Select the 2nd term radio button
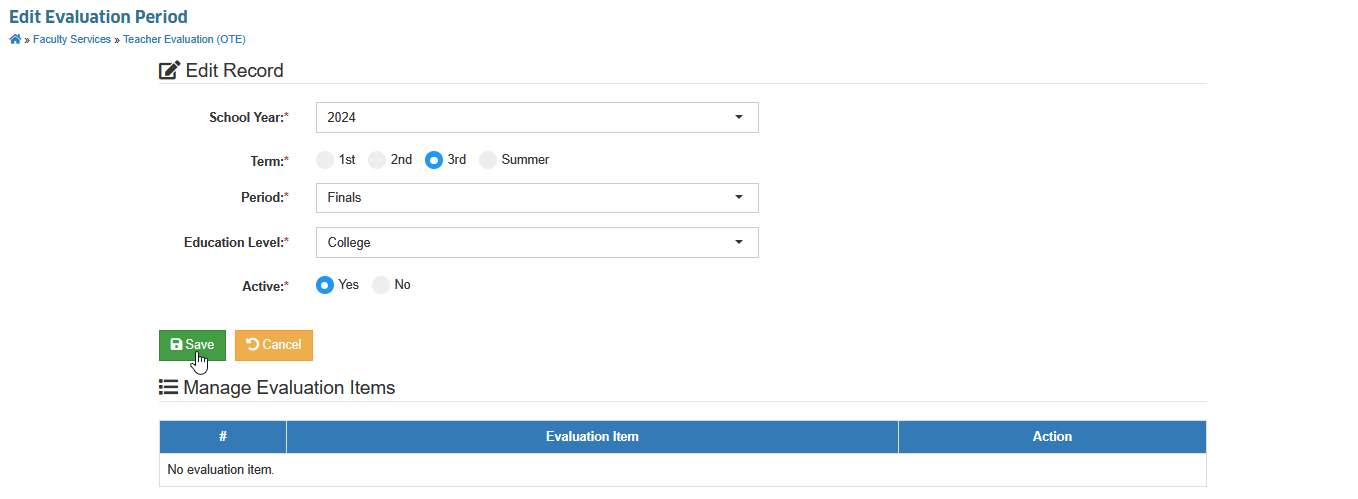This screenshot has width=1358, height=499. tap(377, 160)
